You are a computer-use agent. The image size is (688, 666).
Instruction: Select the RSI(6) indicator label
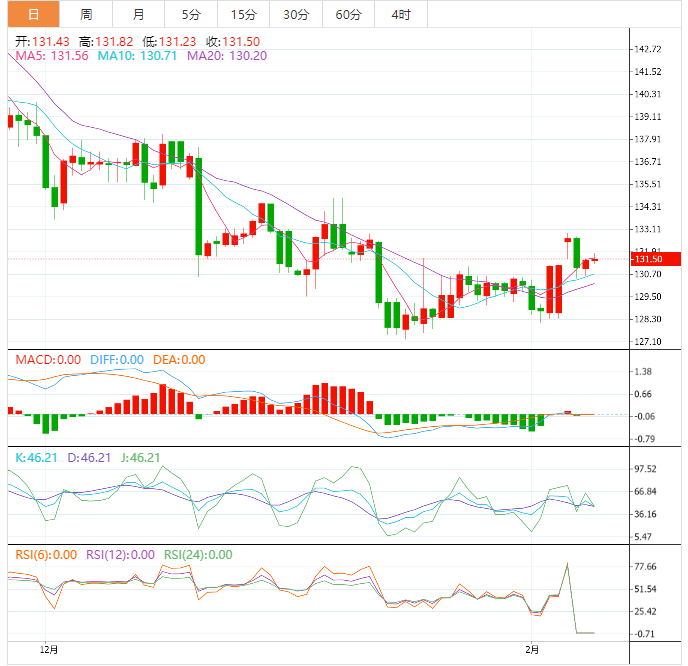[43, 554]
